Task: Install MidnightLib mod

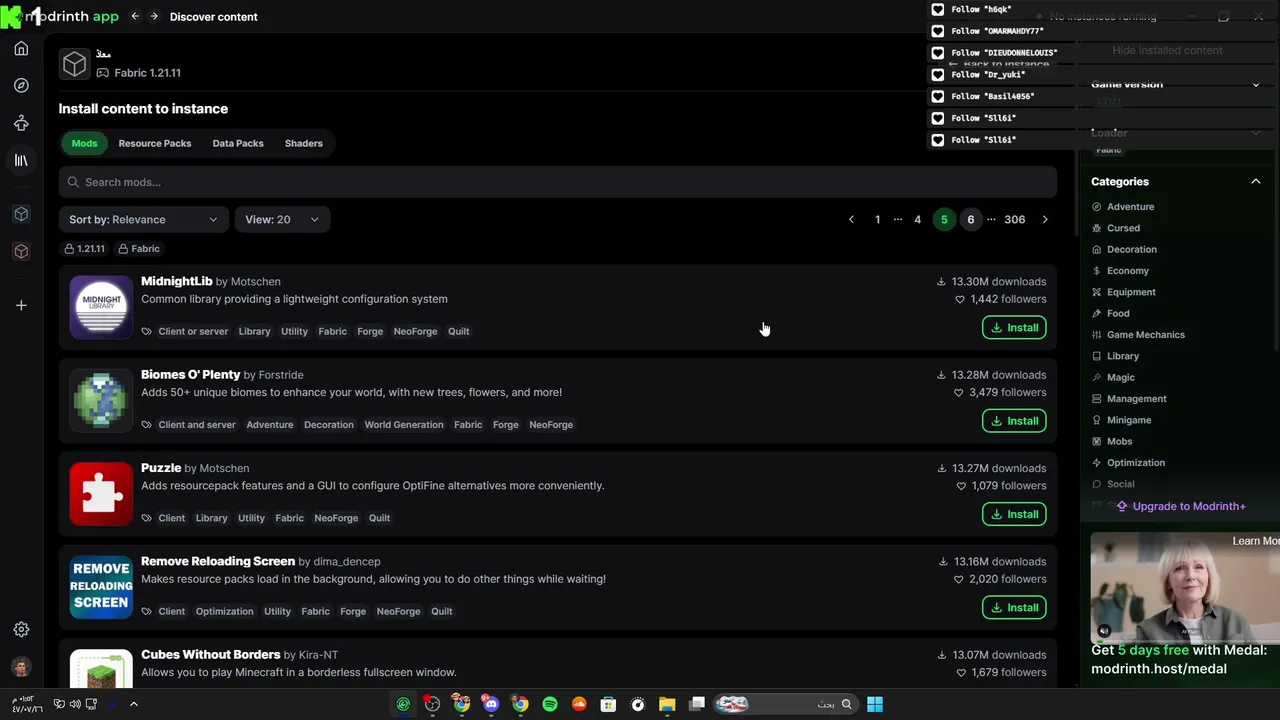Action: 1014,327
